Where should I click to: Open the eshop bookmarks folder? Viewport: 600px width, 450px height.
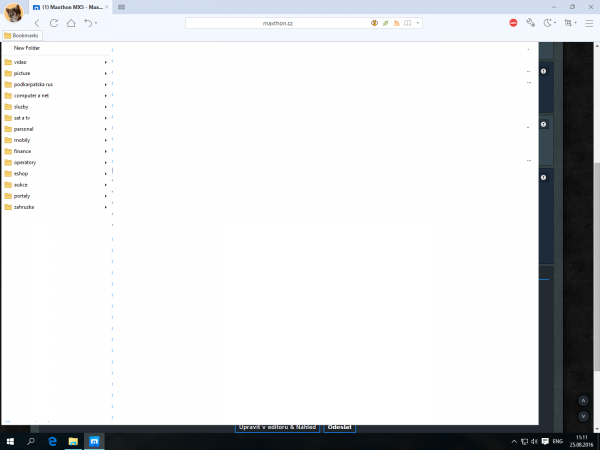21,173
